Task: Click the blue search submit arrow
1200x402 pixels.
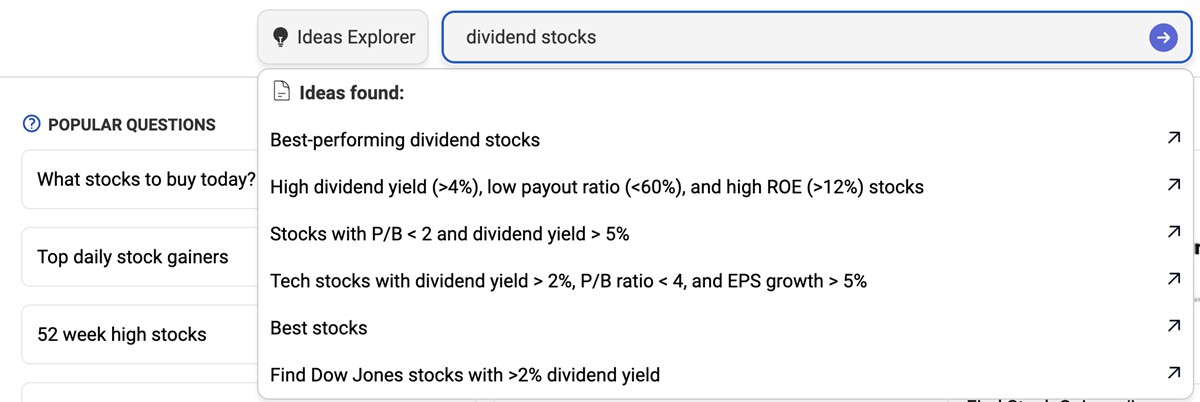Action: point(1161,37)
